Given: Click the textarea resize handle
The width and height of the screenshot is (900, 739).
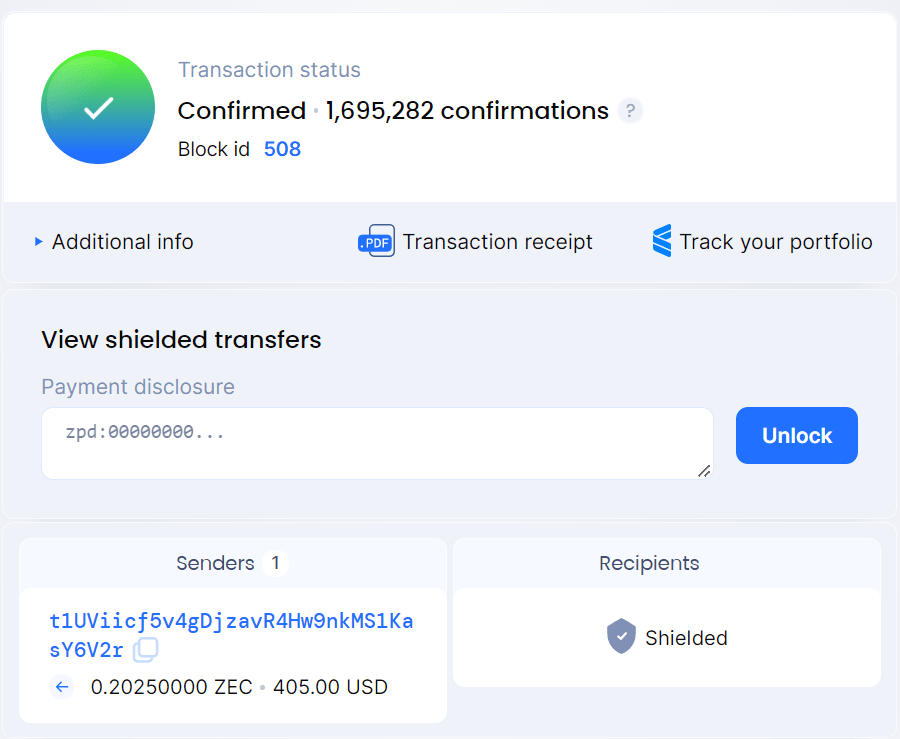Looking at the screenshot, I should click(x=705, y=471).
